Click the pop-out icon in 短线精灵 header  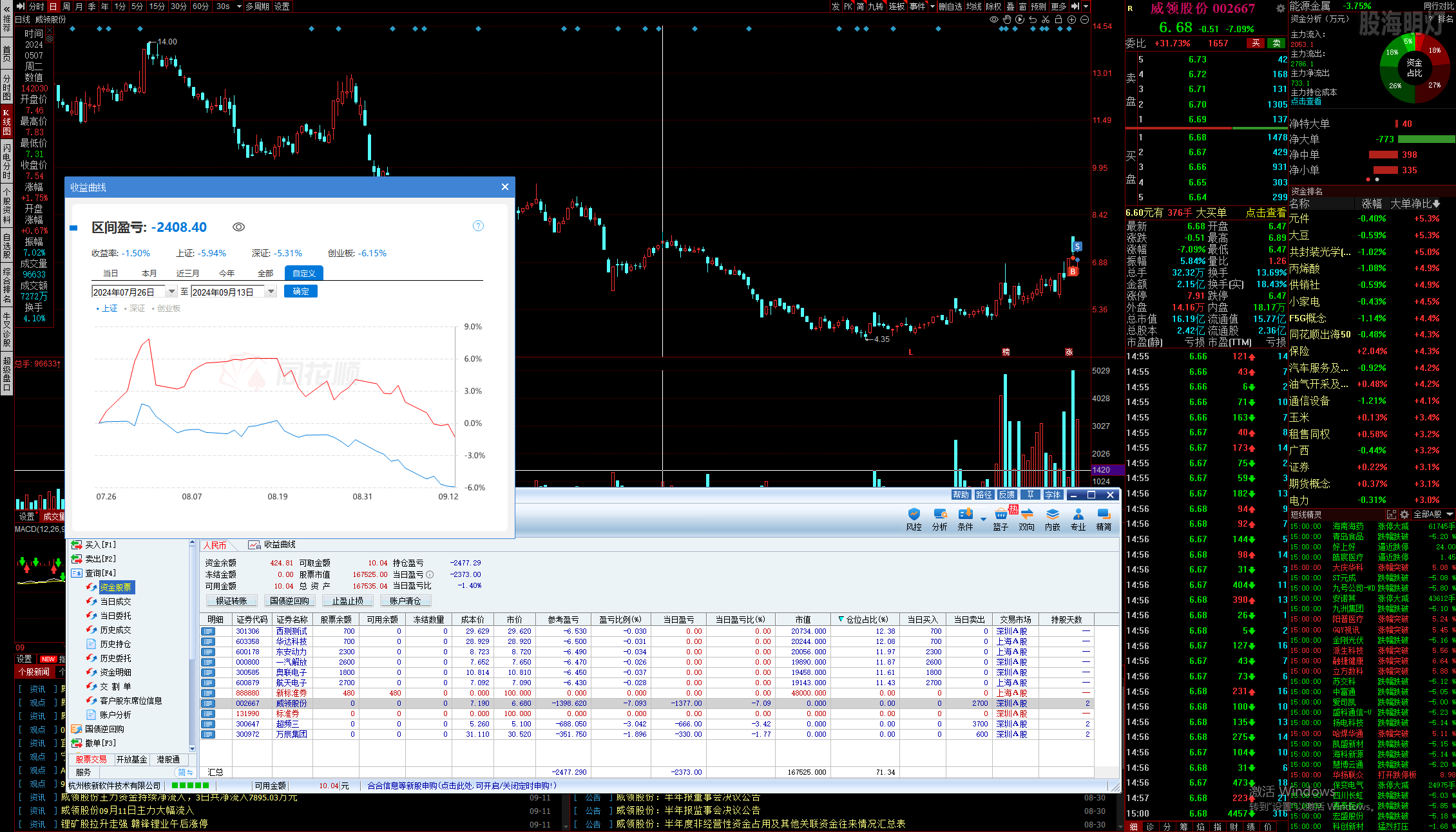click(x=1392, y=515)
